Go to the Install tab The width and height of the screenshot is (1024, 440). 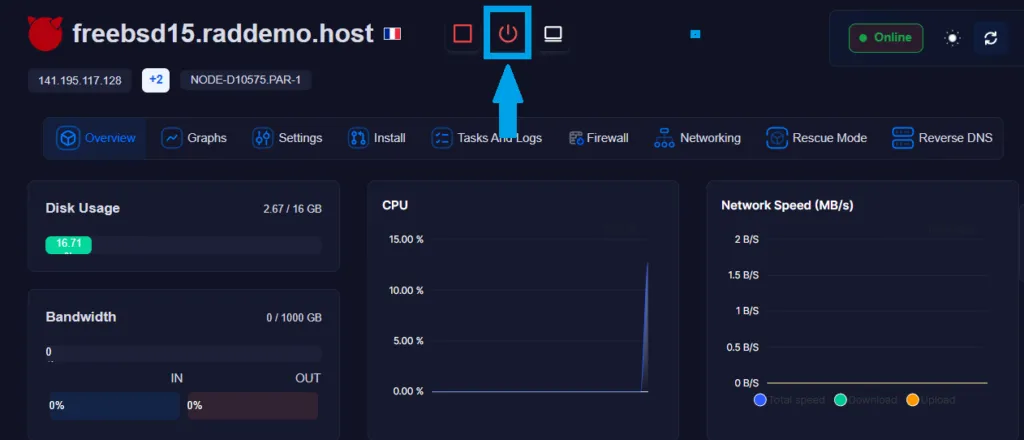click(x=377, y=138)
